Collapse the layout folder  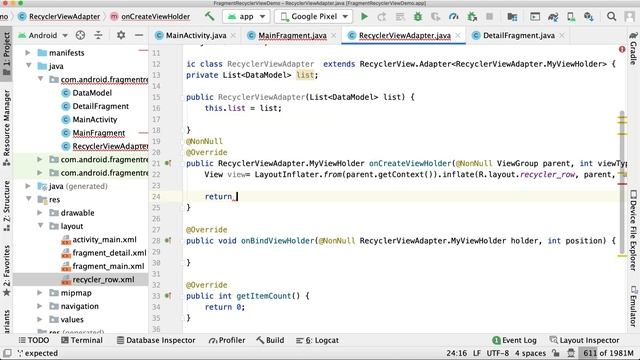(40, 226)
